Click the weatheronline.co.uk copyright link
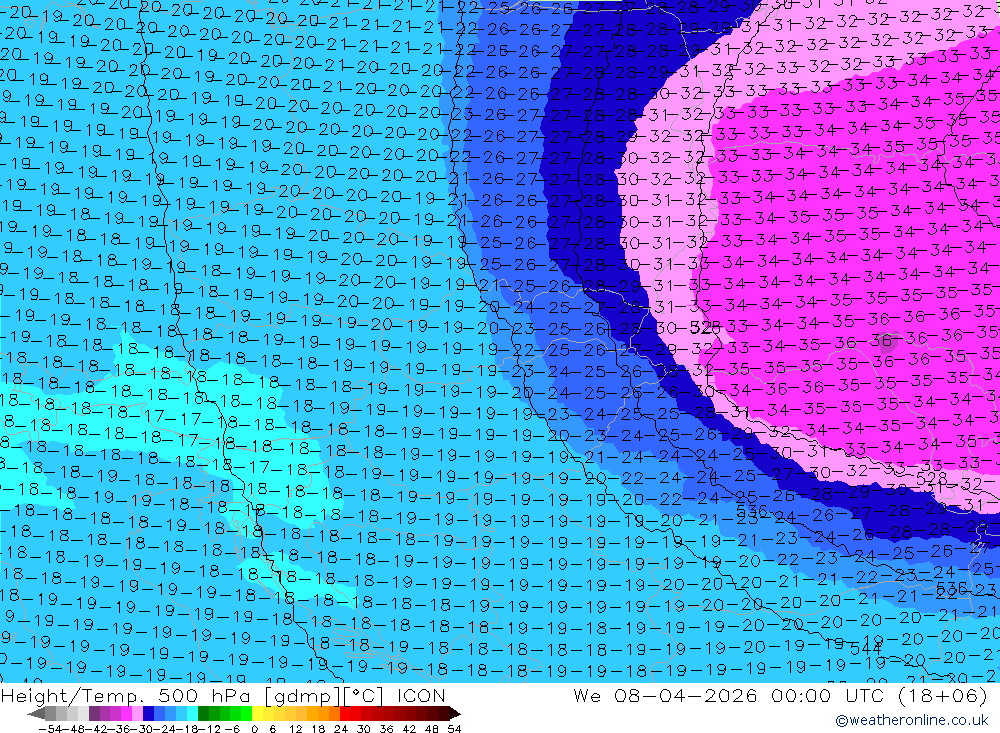This screenshot has height=733, width=1000. click(x=912, y=720)
